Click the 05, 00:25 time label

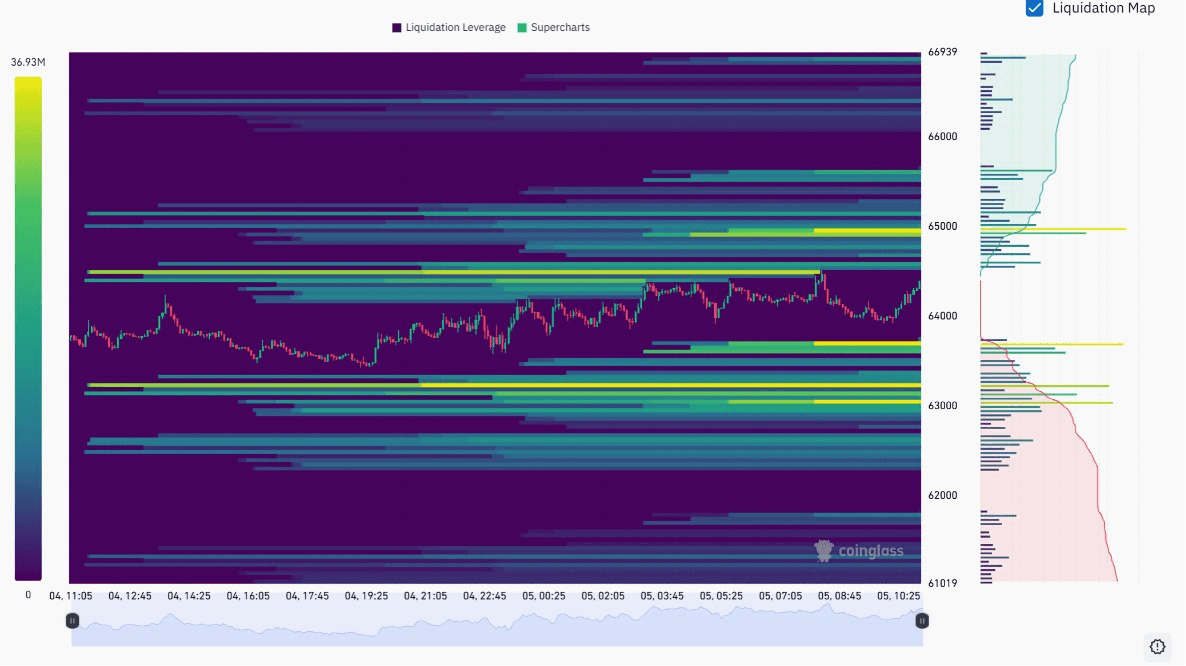click(x=543, y=596)
